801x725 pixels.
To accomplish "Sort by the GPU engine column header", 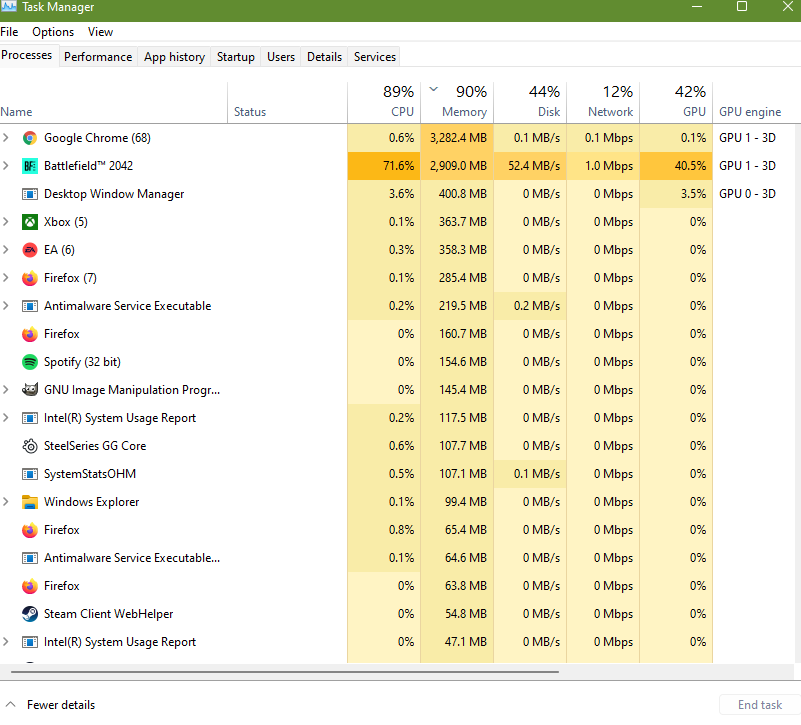I will pyautogui.click(x=750, y=112).
